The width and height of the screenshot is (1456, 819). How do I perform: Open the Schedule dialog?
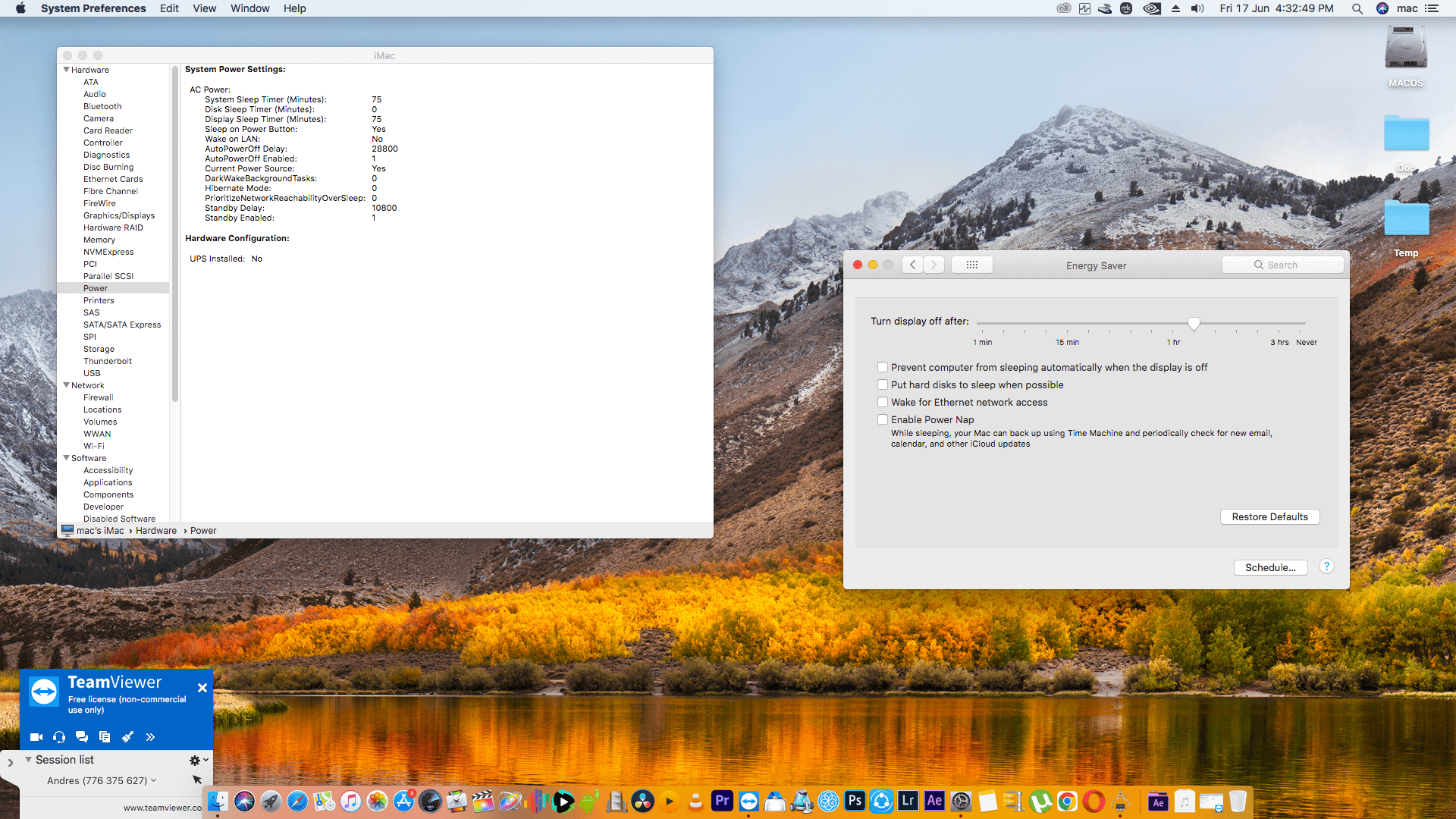tap(1269, 567)
